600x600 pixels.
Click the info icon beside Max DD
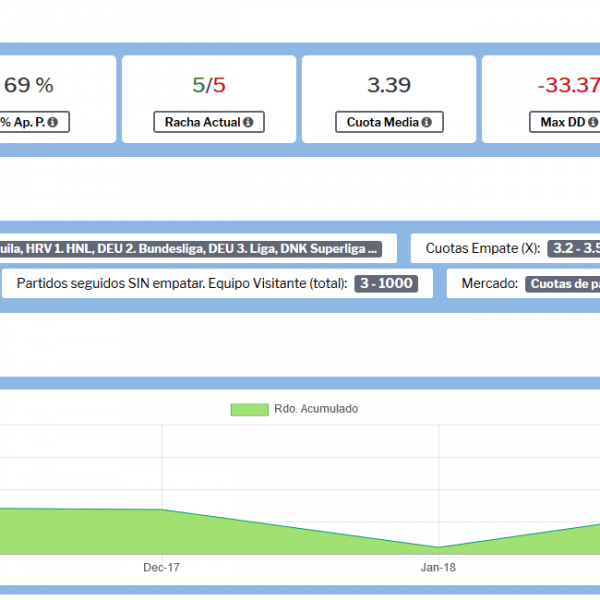pos(593,122)
